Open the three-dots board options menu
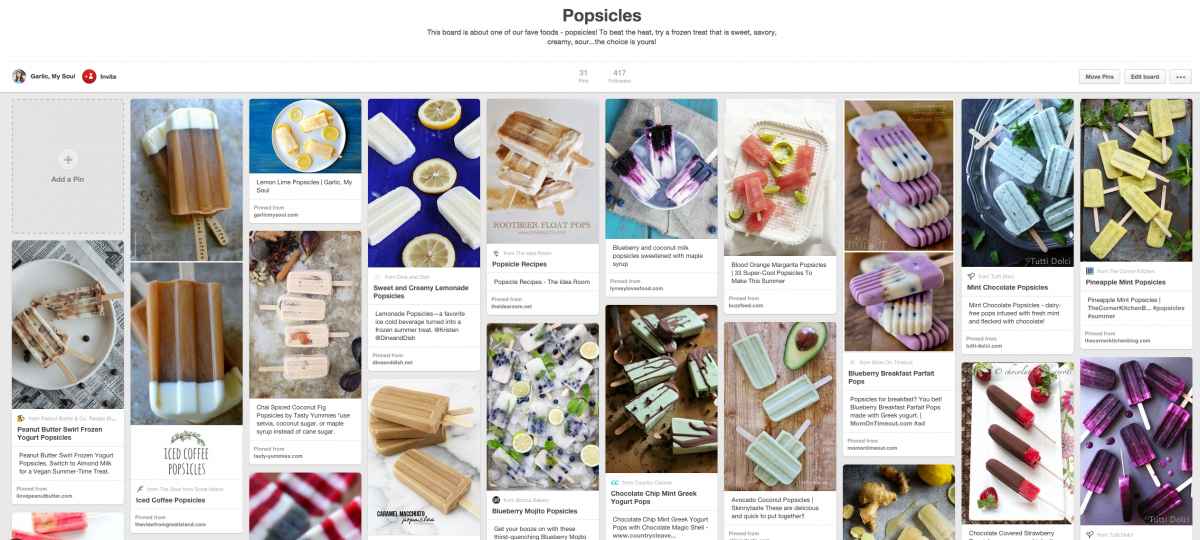 tap(1180, 77)
